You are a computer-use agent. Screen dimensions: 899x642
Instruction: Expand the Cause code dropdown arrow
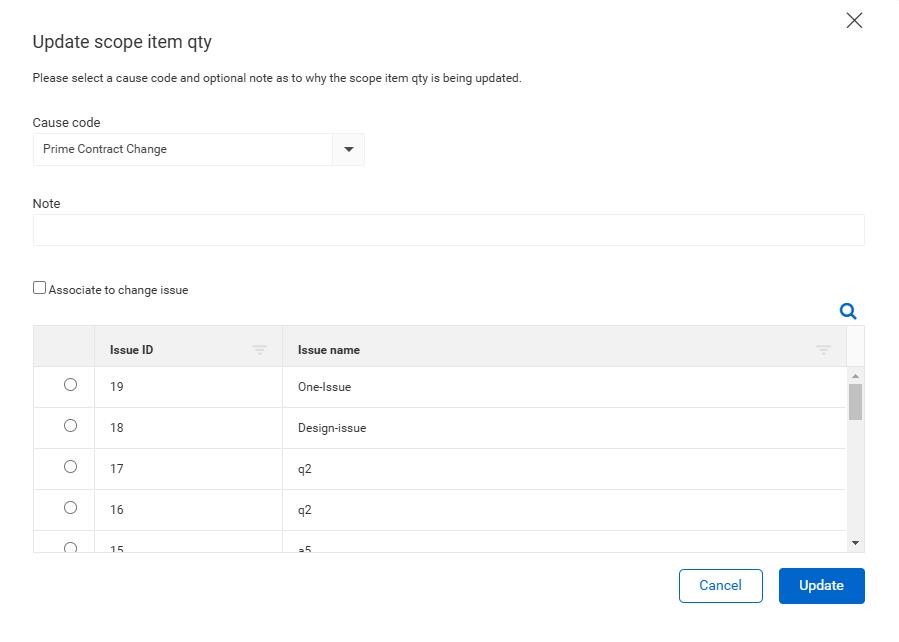coord(349,149)
